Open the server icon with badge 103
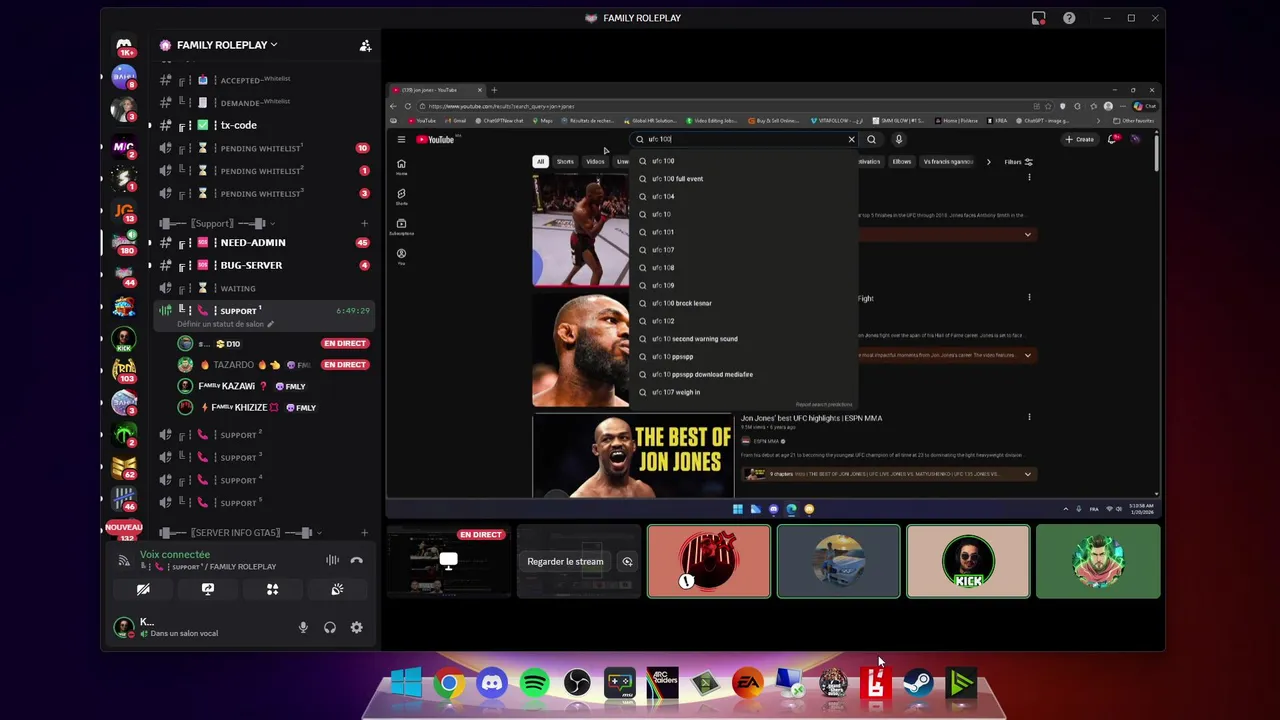The width and height of the screenshot is (1280, 720). (124, 371)
